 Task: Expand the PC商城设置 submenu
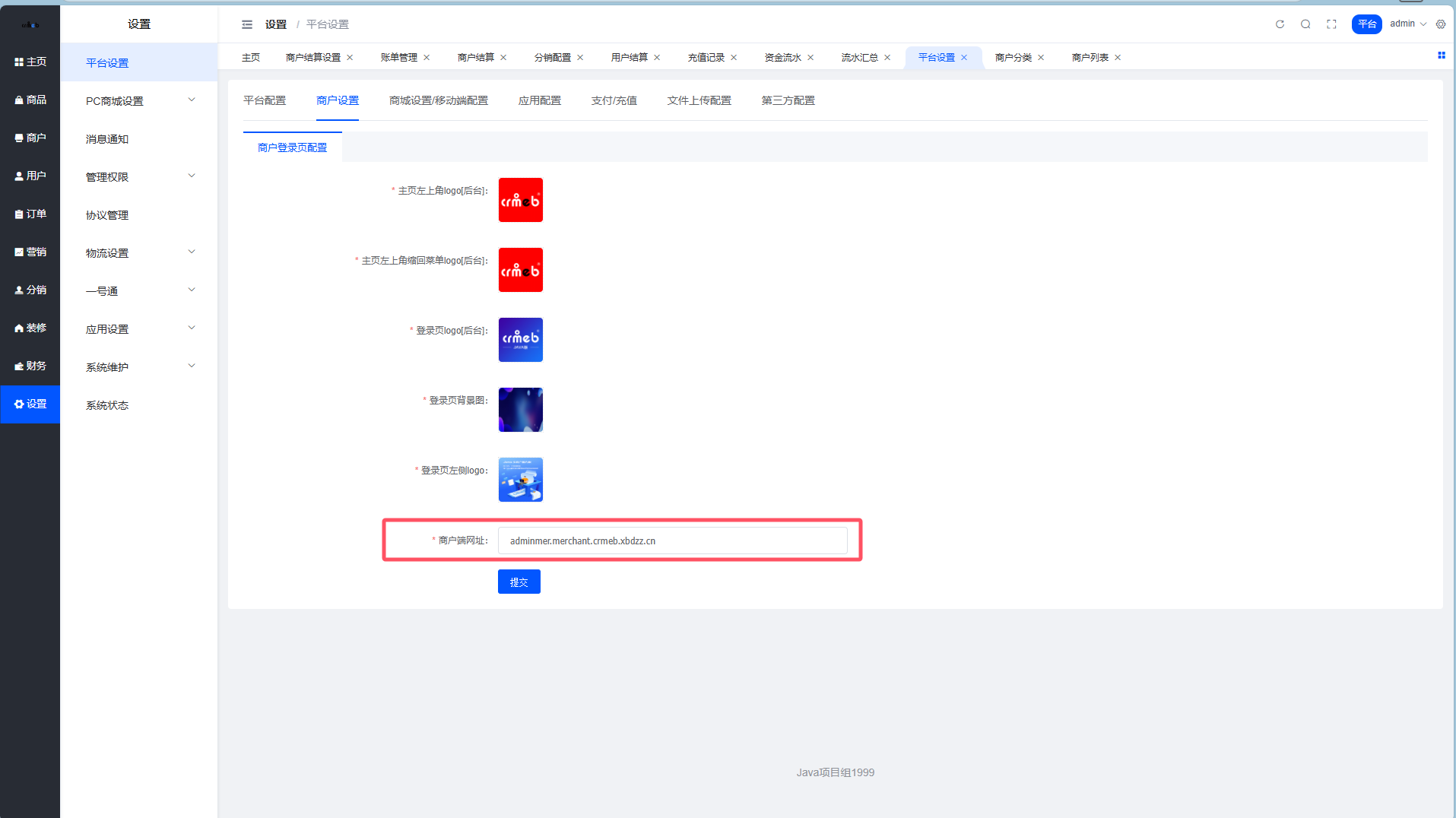pyautogui.click(x=139, y=100)
